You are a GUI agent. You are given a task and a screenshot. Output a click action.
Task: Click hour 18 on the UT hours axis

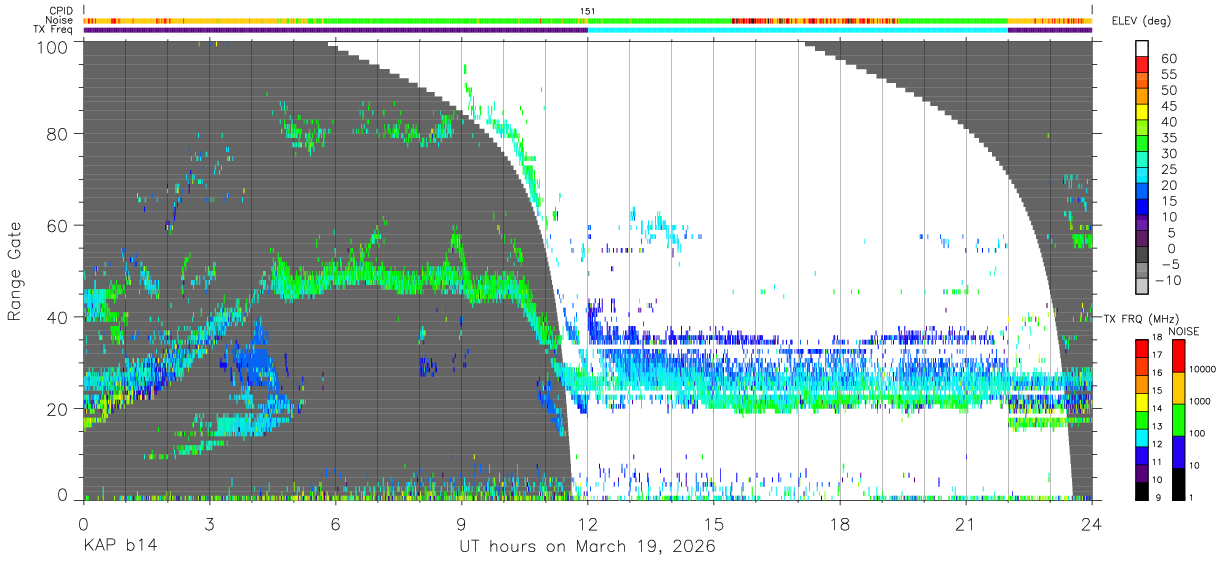tap(840, 524)
